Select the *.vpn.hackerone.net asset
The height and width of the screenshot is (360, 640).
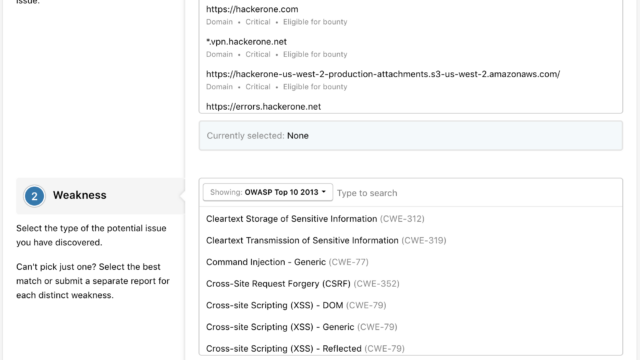411,47
